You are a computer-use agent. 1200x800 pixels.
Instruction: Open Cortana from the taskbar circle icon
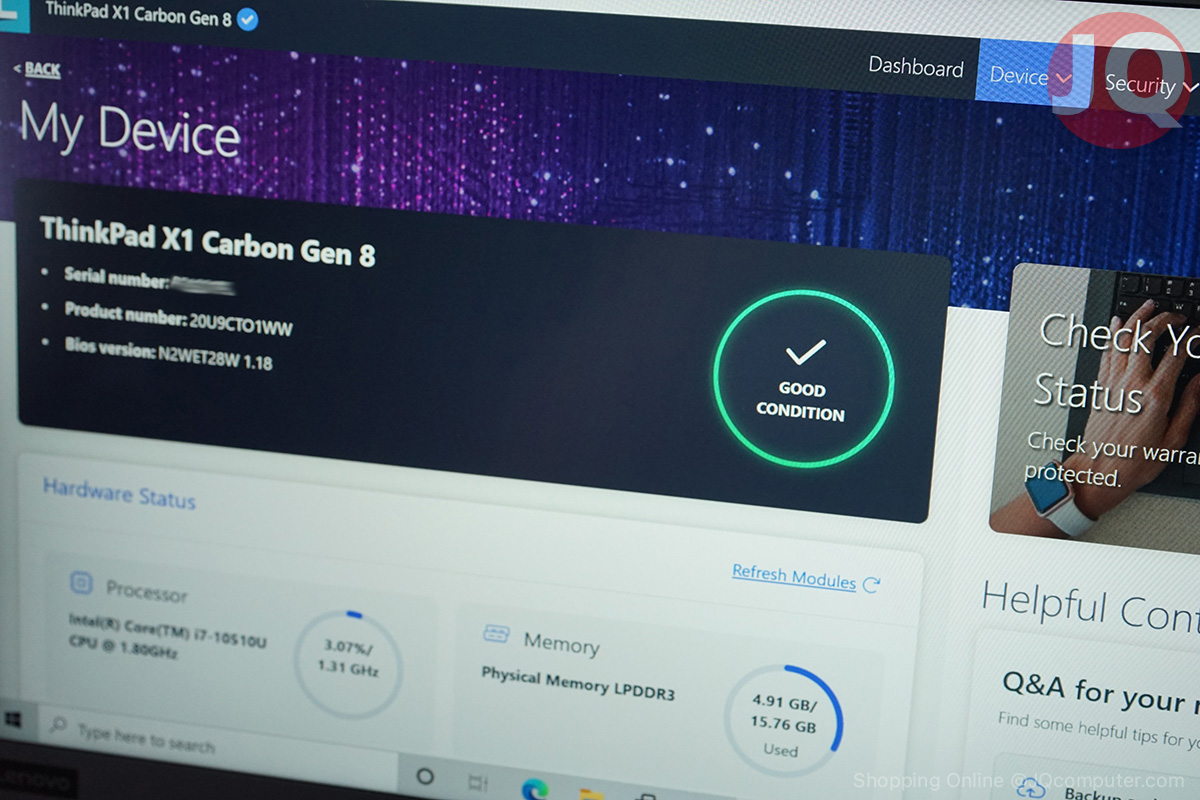pyautogui.click(x=424, y=776)
